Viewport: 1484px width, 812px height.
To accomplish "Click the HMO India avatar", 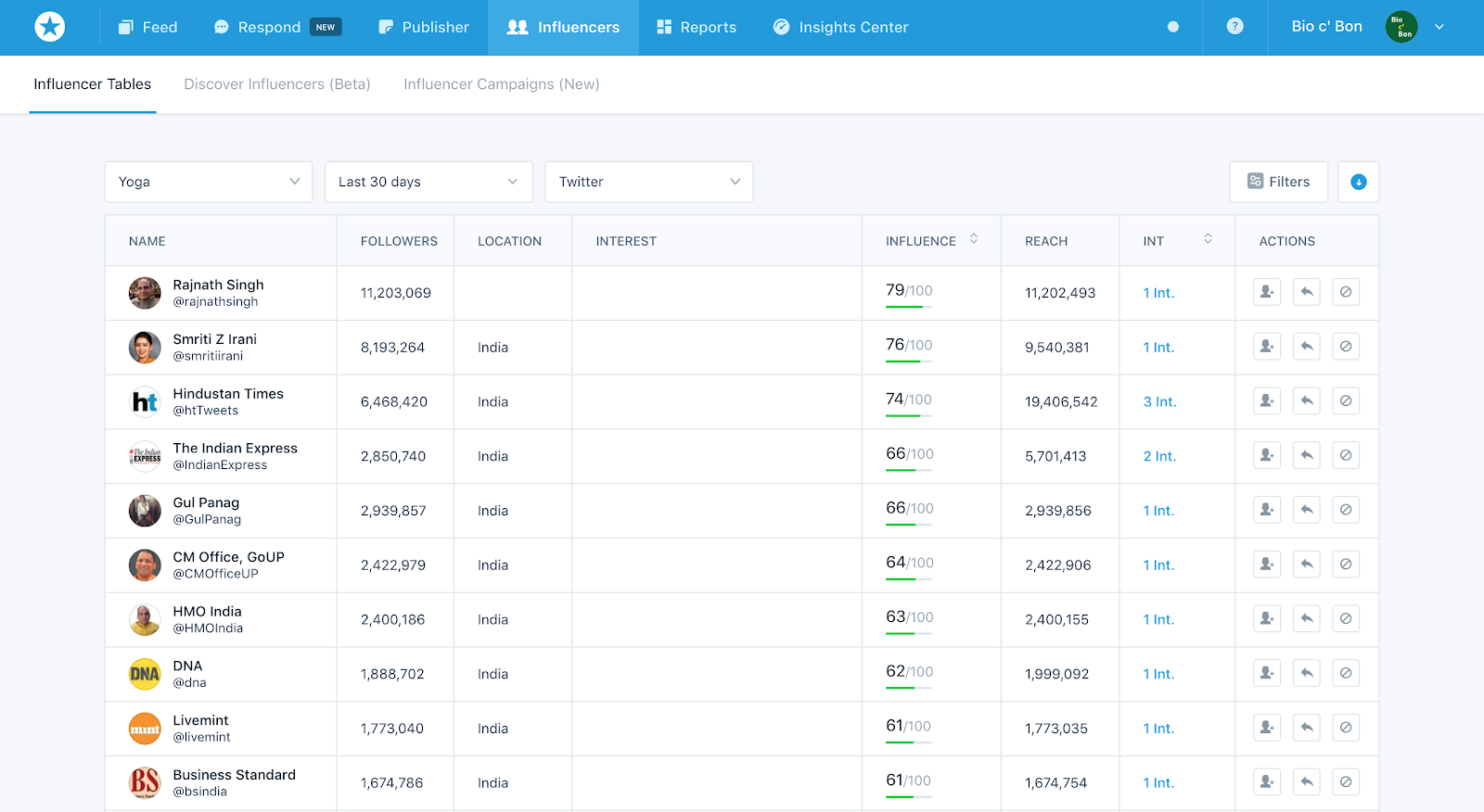I will pos(145,620).
